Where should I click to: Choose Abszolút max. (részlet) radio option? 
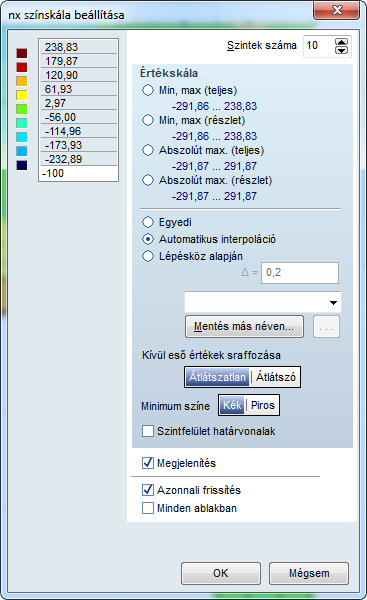(x=148, y=180)
